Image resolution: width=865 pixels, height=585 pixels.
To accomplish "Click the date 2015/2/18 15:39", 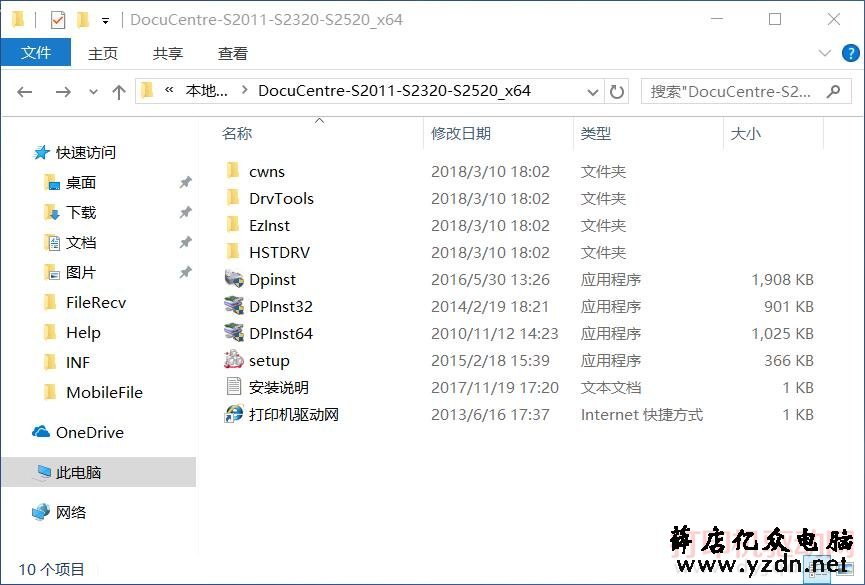I will [490, 360].
